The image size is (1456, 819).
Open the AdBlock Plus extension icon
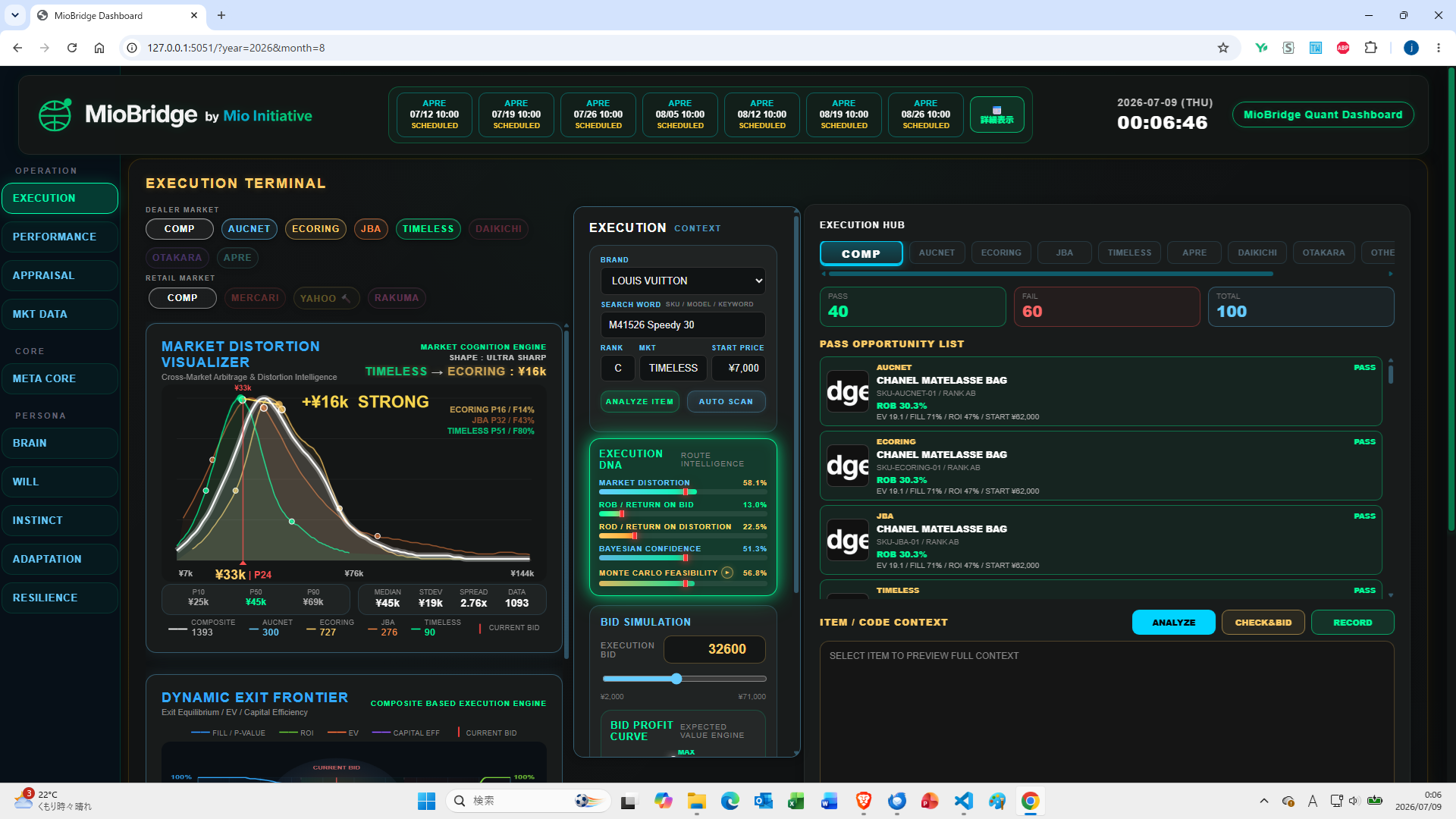click(1343, 48)
